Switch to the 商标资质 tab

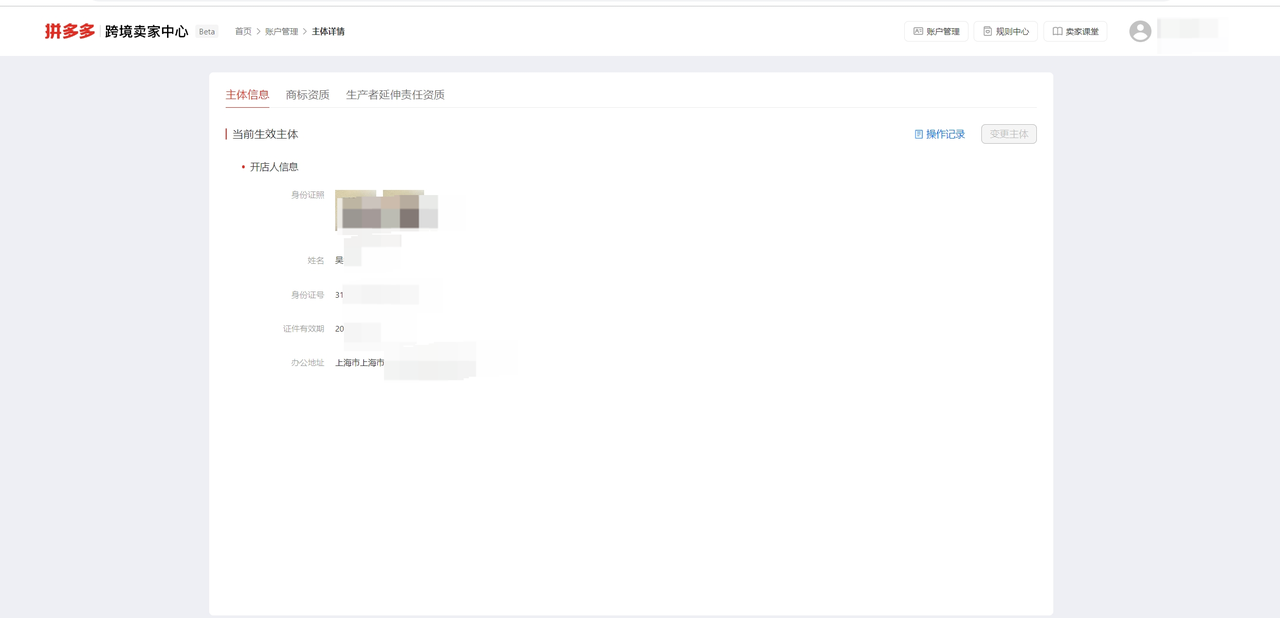tap(307, 95)
